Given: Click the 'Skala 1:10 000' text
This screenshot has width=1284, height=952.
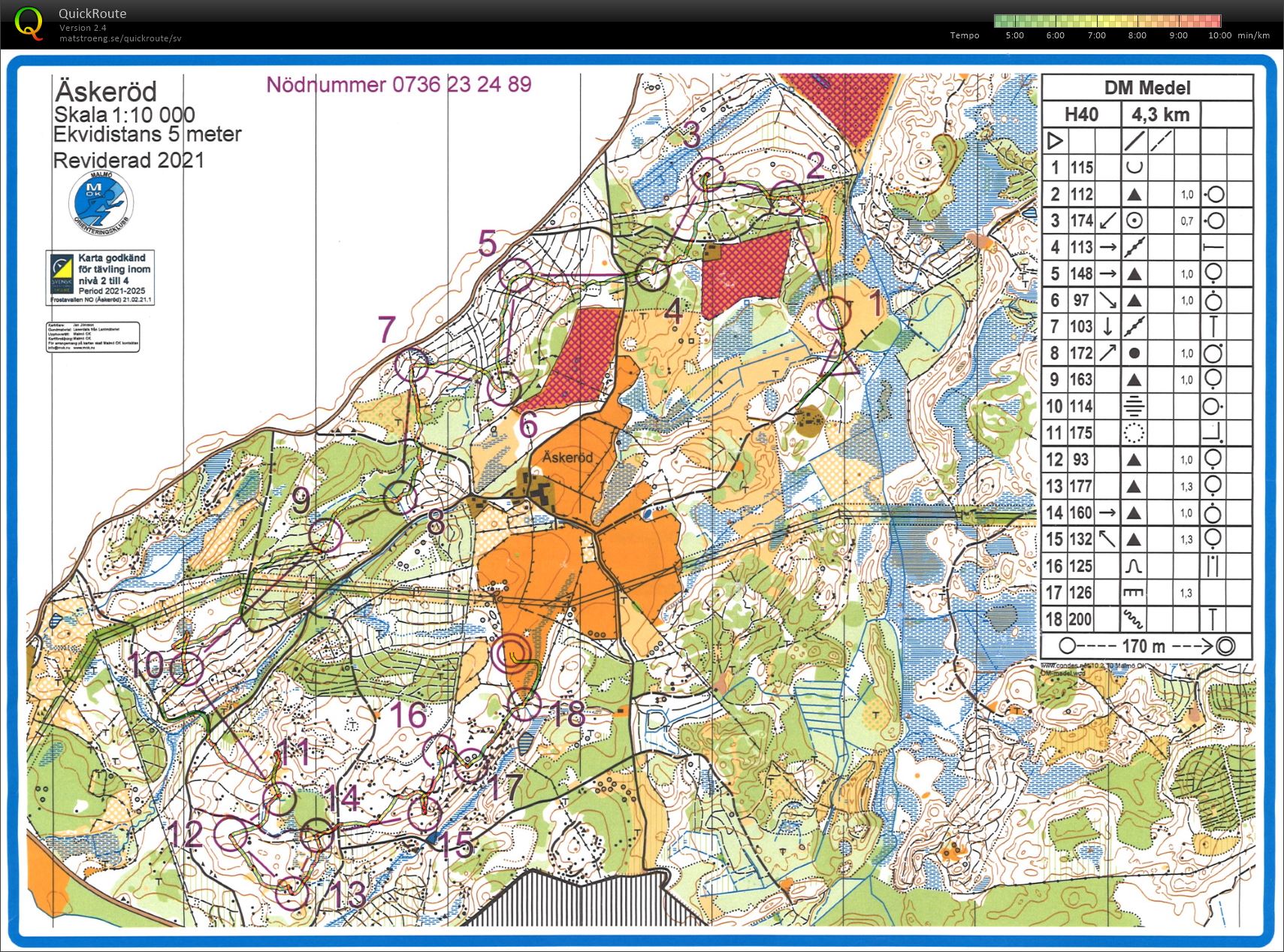Looking at the screenshot, I should 125,115.
